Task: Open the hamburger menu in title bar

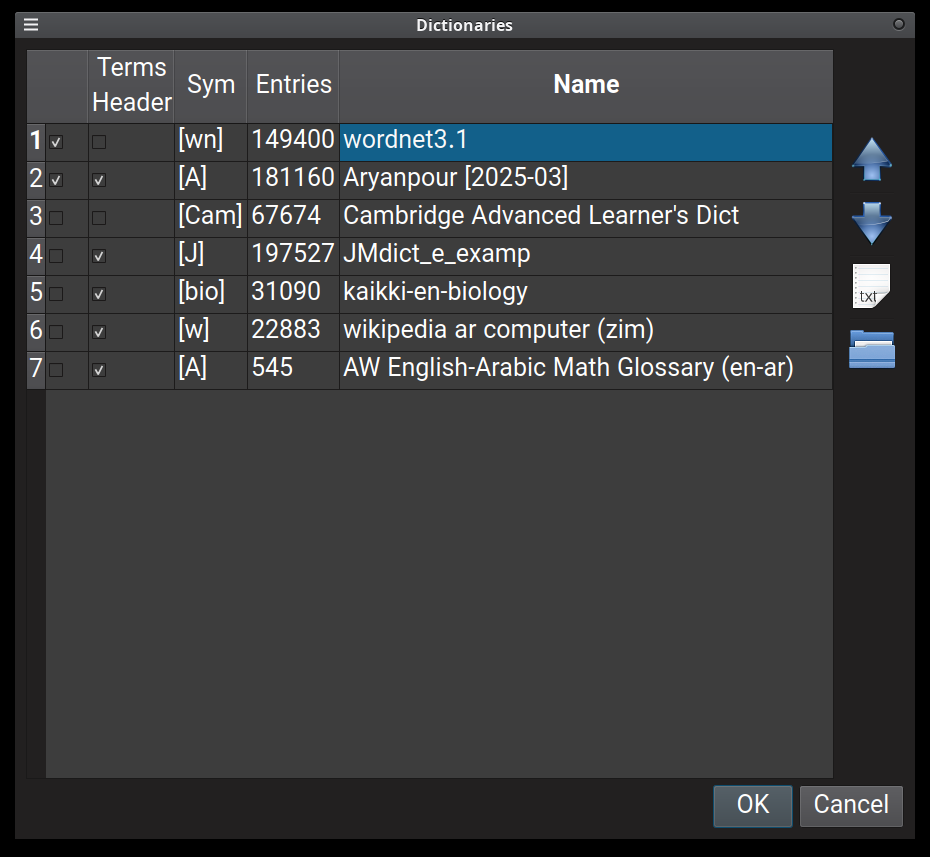Action: [x=31, y=24]
